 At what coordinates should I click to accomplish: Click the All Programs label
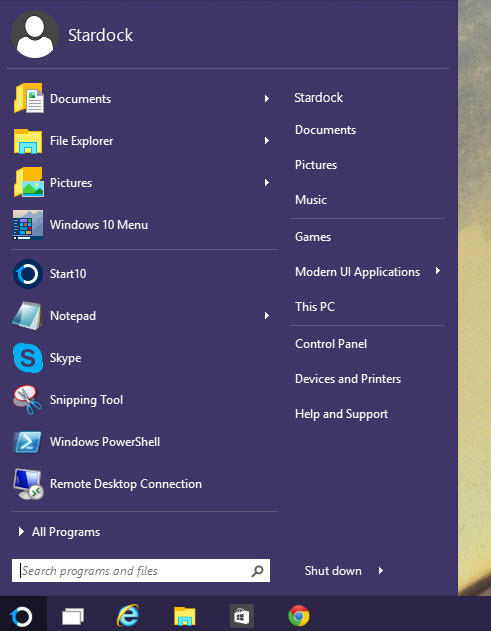click(66, 532)
